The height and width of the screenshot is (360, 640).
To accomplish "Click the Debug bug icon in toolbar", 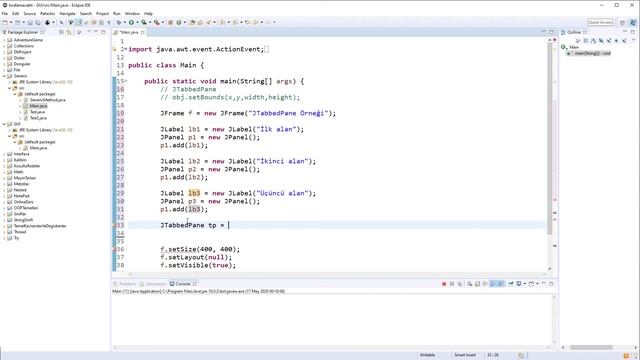I will 119,22.
